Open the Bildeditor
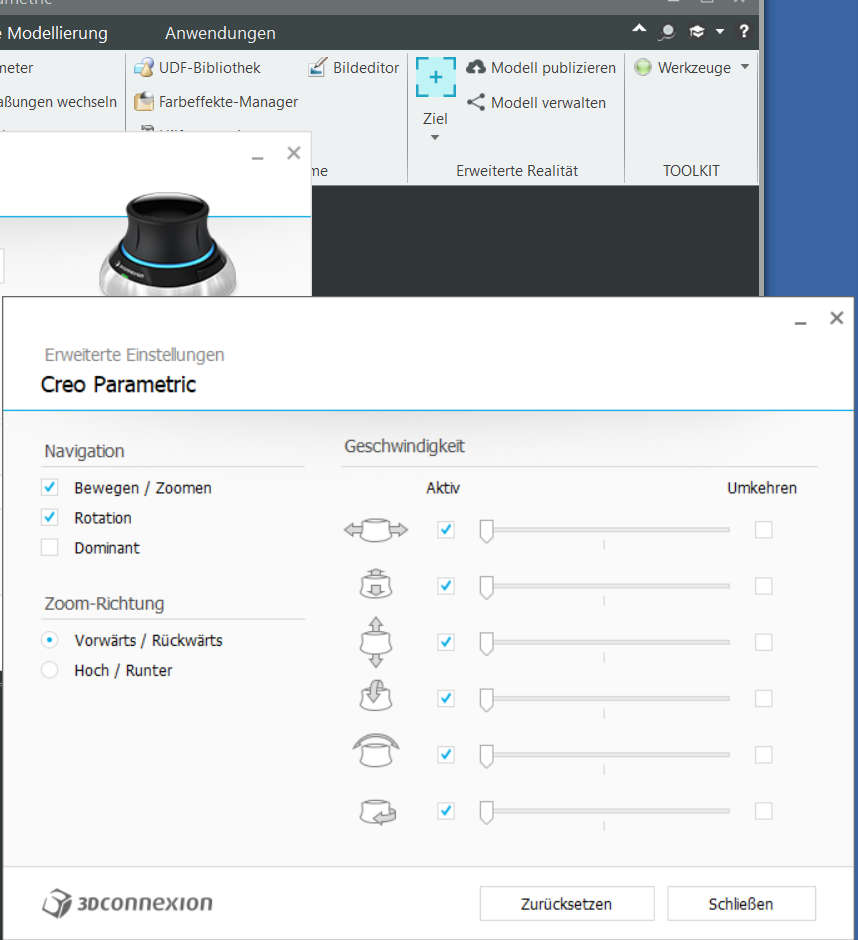This screenshot has width=858, height=940. tap(353, 68)
